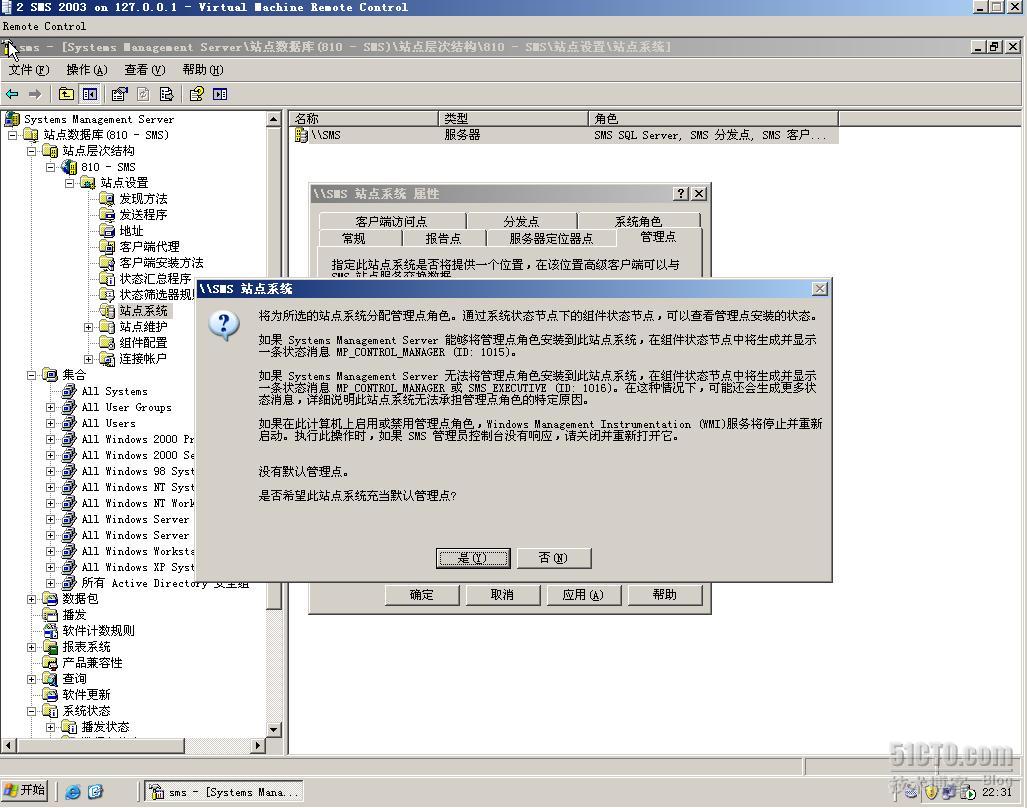Viewport: 1027px width, 808px height.
Task: Switch to the 服务器定位器点 tab
Action: point(551,238)
